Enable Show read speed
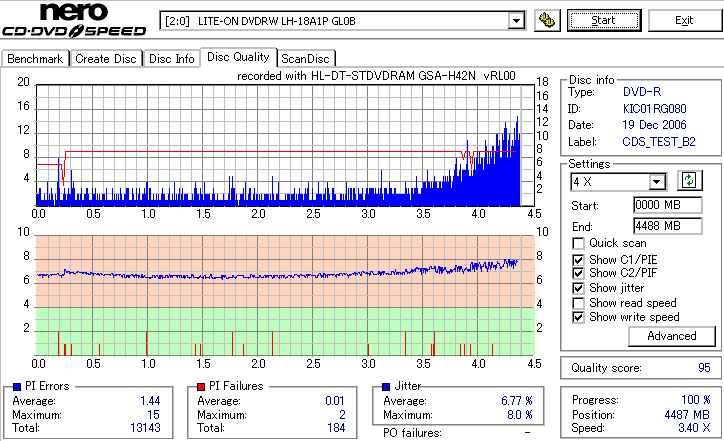Screen dimensions: 724x441 pyautogui.click(x=578, y=303)
